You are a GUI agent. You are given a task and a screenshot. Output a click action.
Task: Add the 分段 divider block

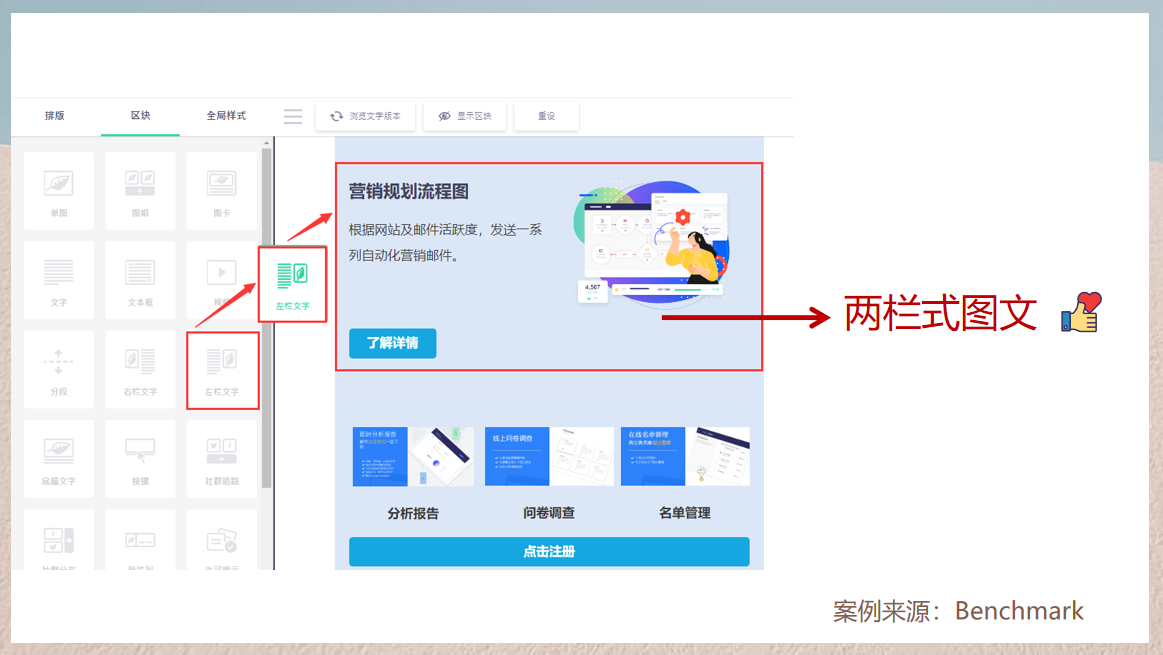pyautogui.click(x=58, y=369)
